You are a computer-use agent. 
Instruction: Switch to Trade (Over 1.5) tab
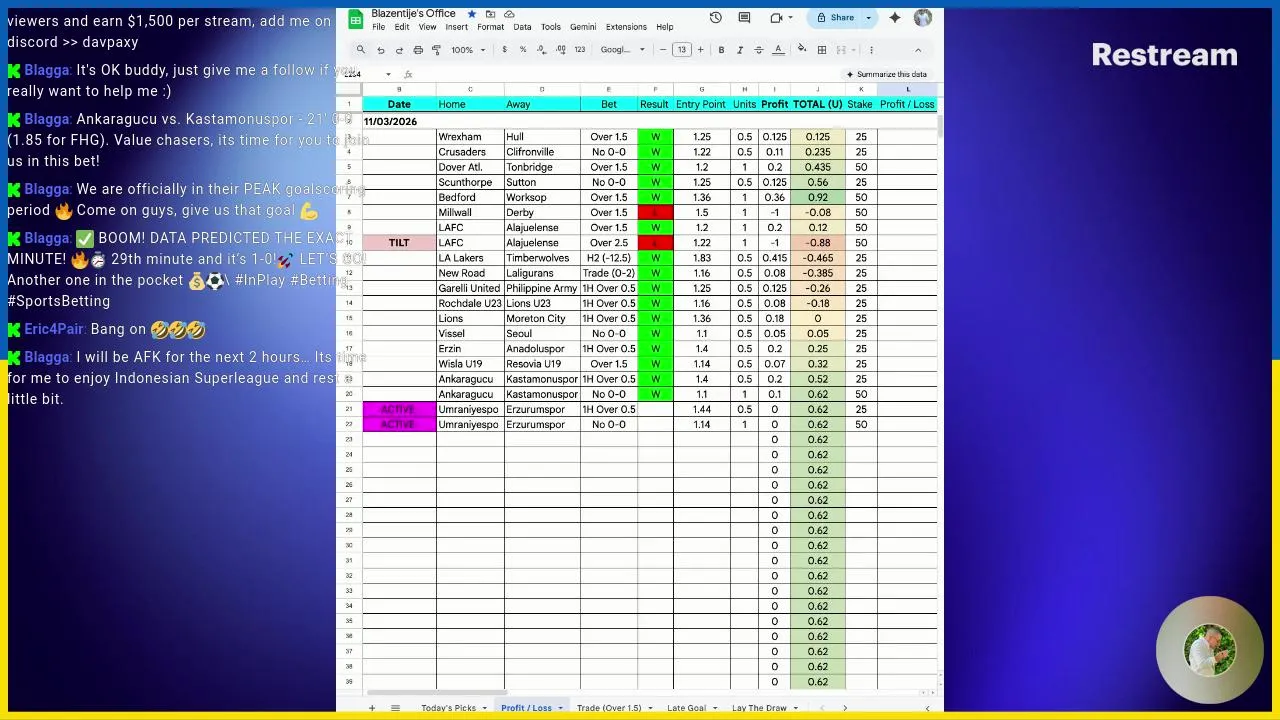click(x=608, y=708)
